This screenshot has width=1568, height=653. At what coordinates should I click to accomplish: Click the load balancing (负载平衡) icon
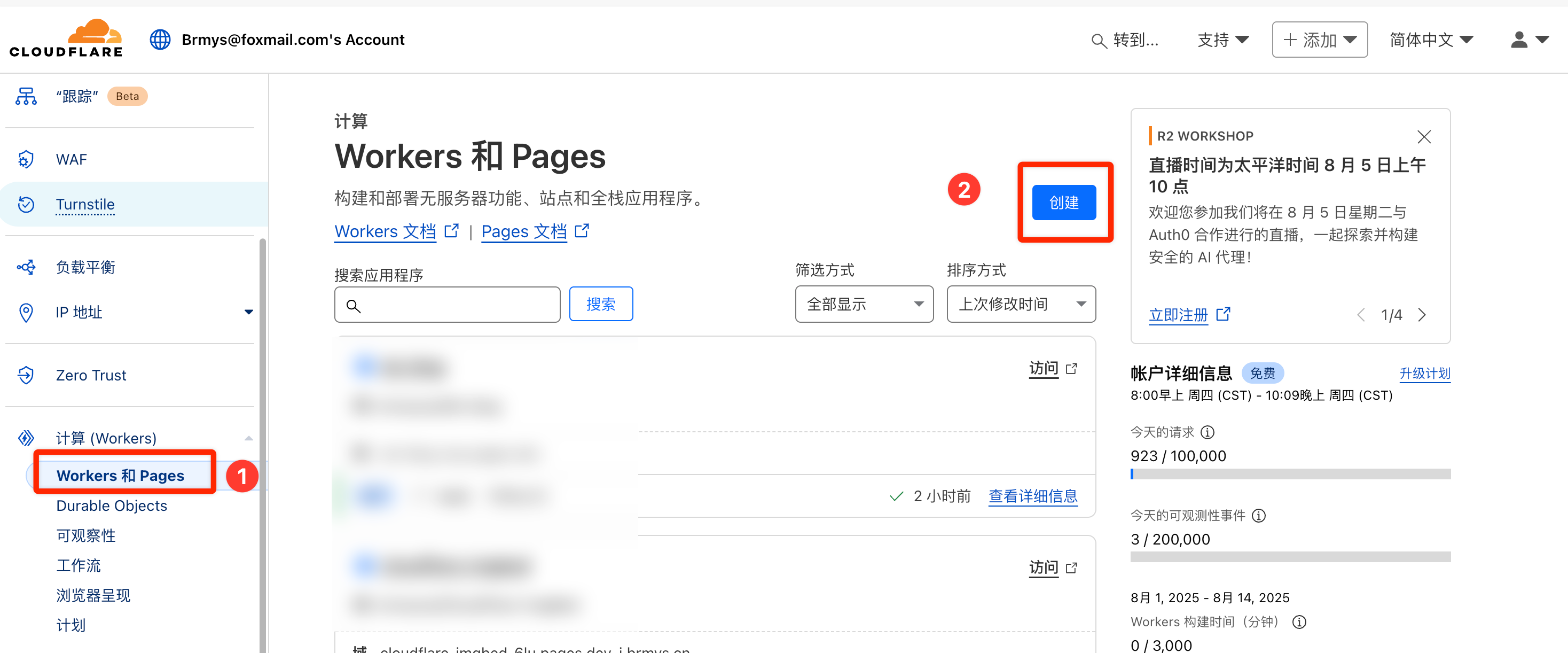(x=26, y=267)
